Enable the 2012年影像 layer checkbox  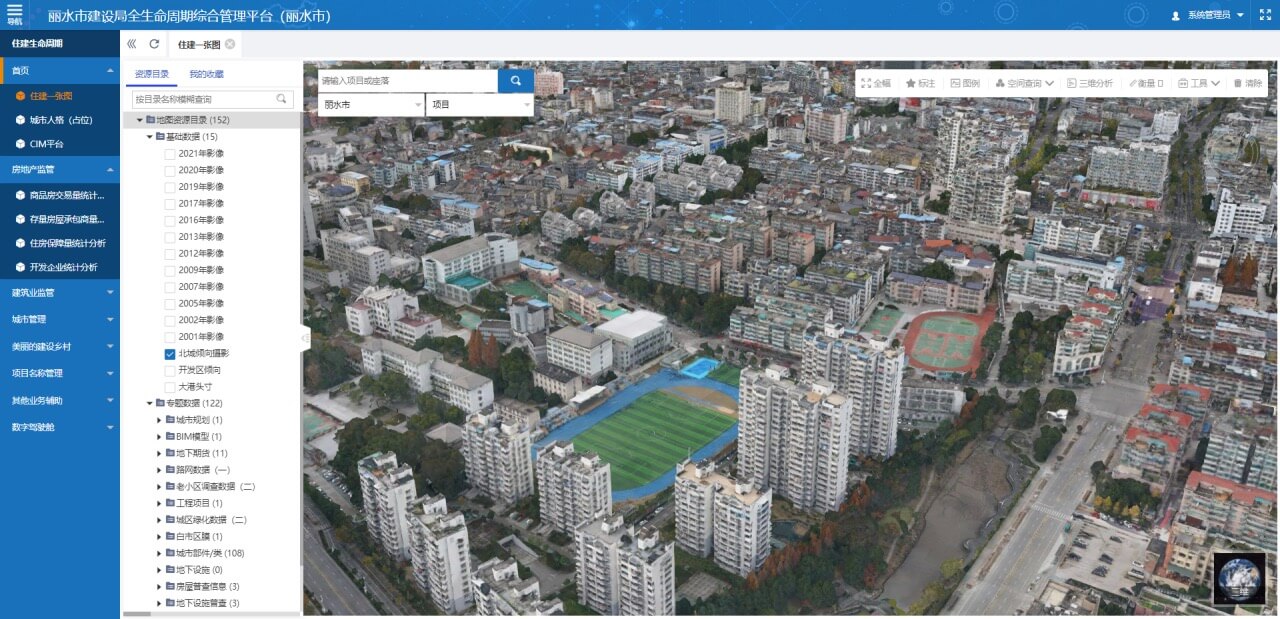coord(170,253)
